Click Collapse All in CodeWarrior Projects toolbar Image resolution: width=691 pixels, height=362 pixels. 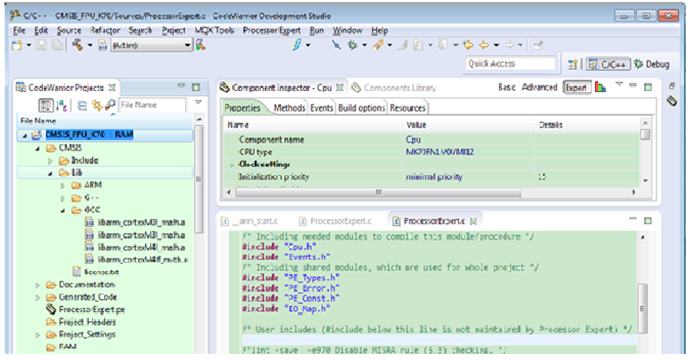82,105
